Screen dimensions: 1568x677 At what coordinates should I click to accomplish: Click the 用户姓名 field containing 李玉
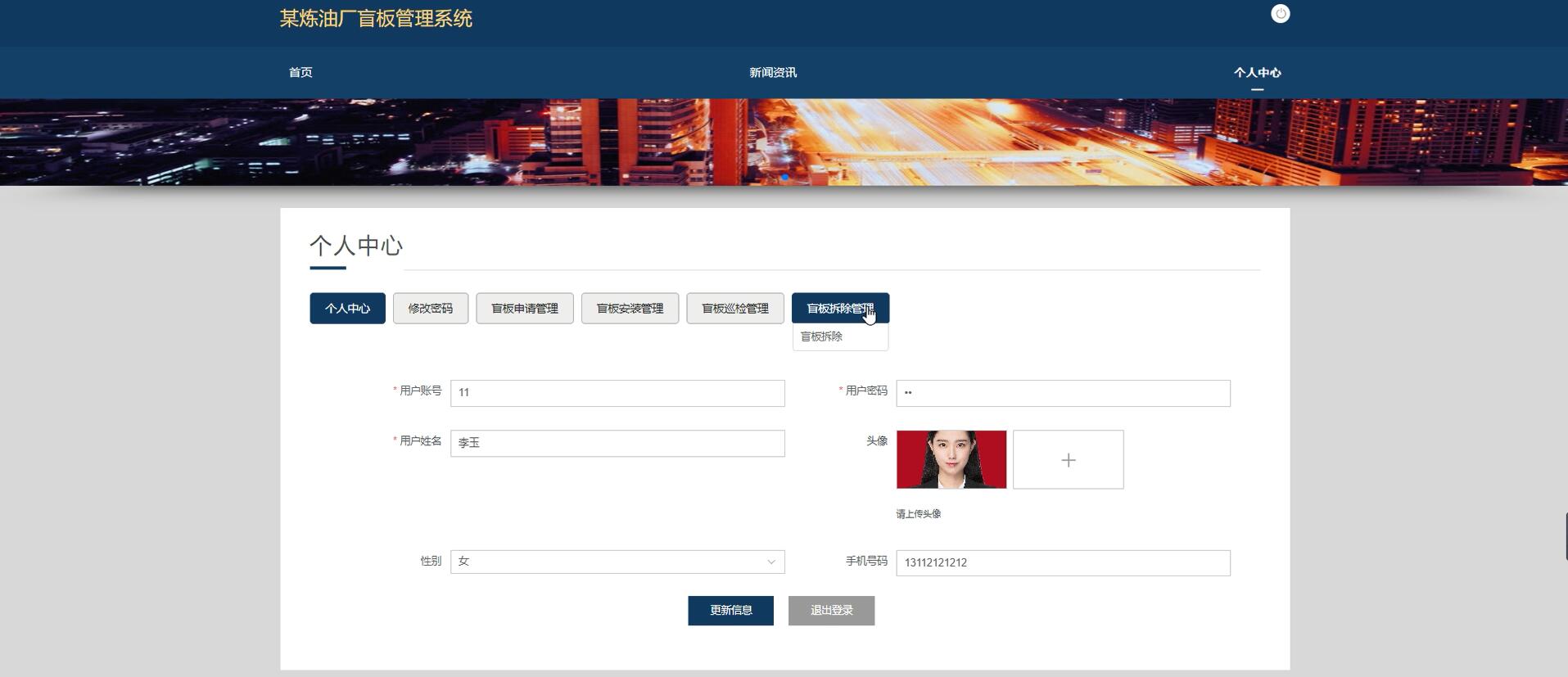point(617,443)
